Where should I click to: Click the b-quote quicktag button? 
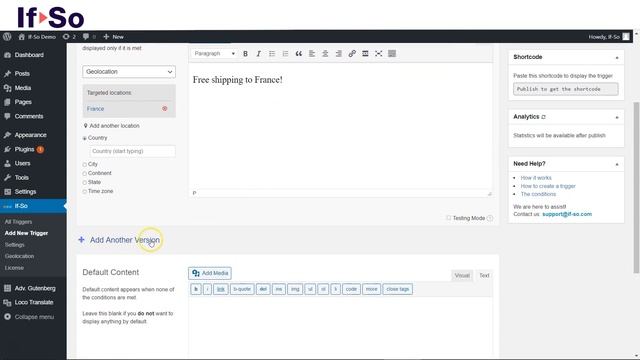[242, 289]
